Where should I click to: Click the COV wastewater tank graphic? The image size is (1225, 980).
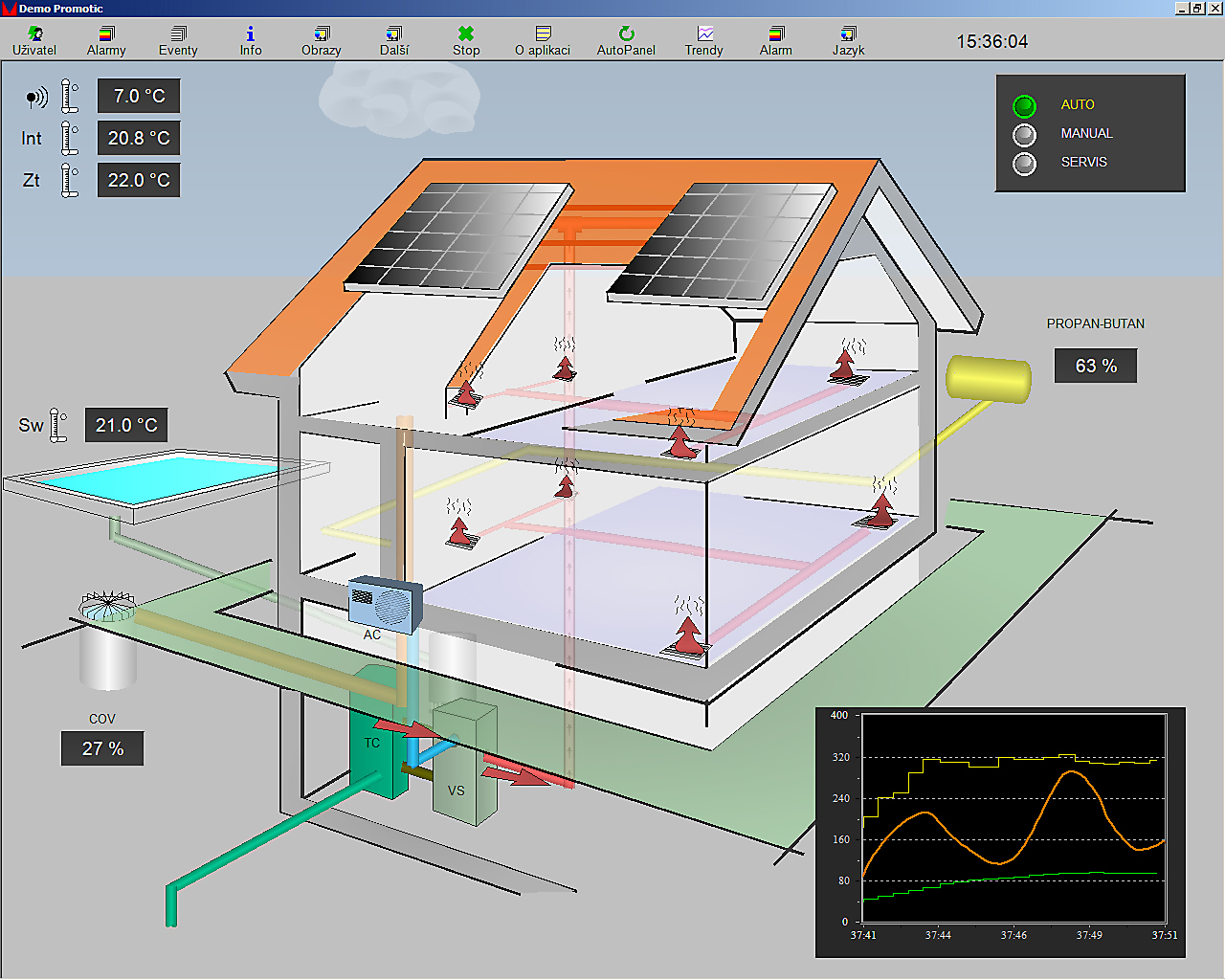(107, 639)
